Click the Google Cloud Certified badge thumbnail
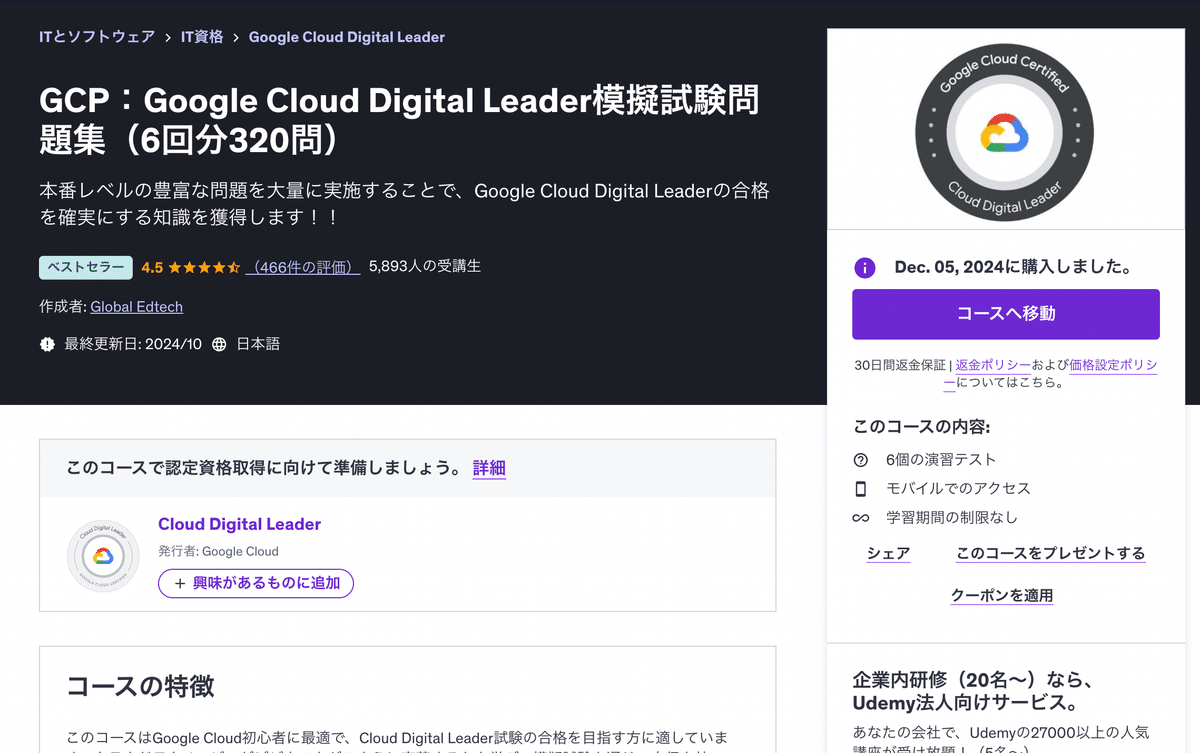Screen dimensions: 1200x753 coord(1004,130)
